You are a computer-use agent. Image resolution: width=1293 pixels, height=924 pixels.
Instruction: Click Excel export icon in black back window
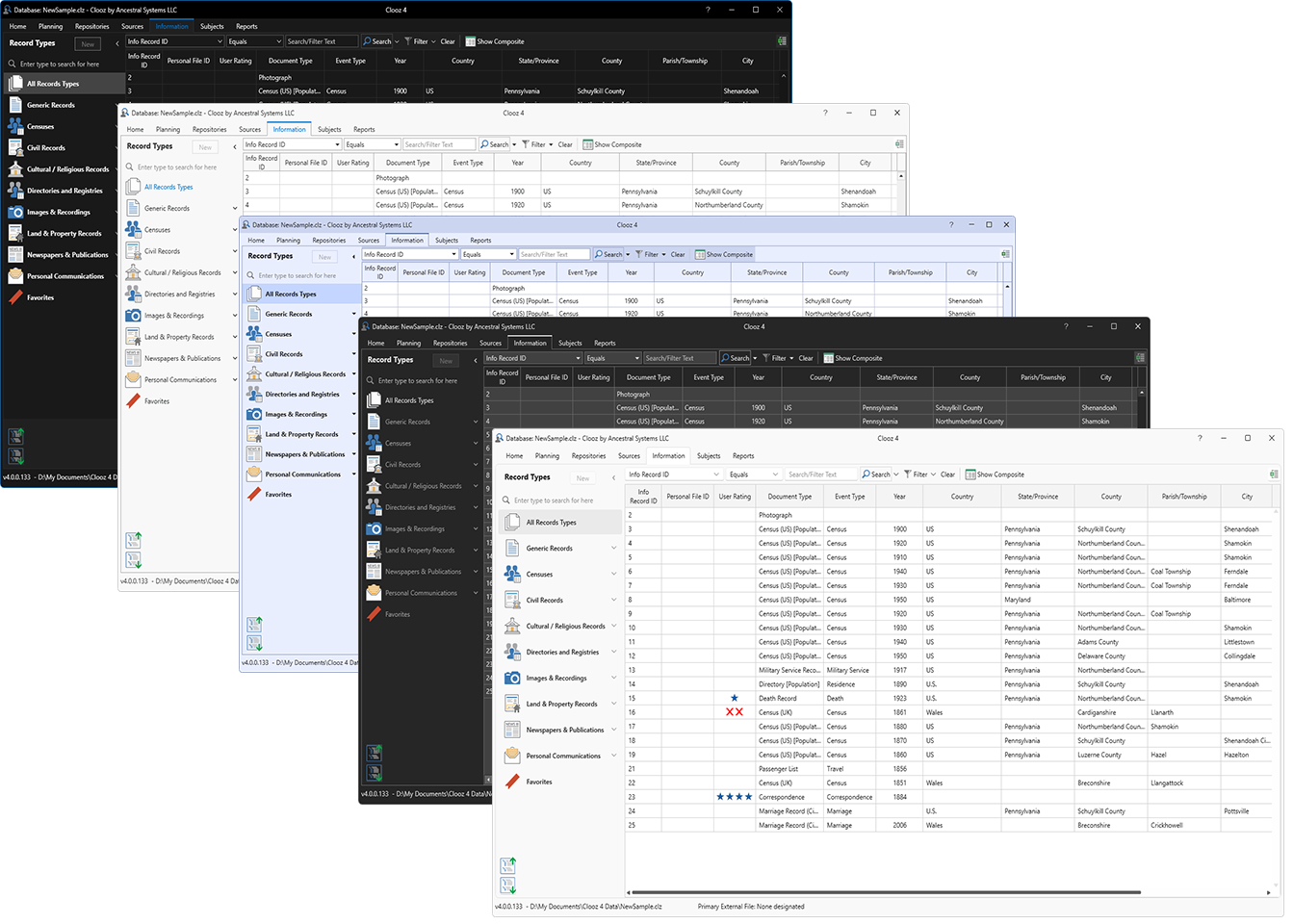click(x=782, y=41)
